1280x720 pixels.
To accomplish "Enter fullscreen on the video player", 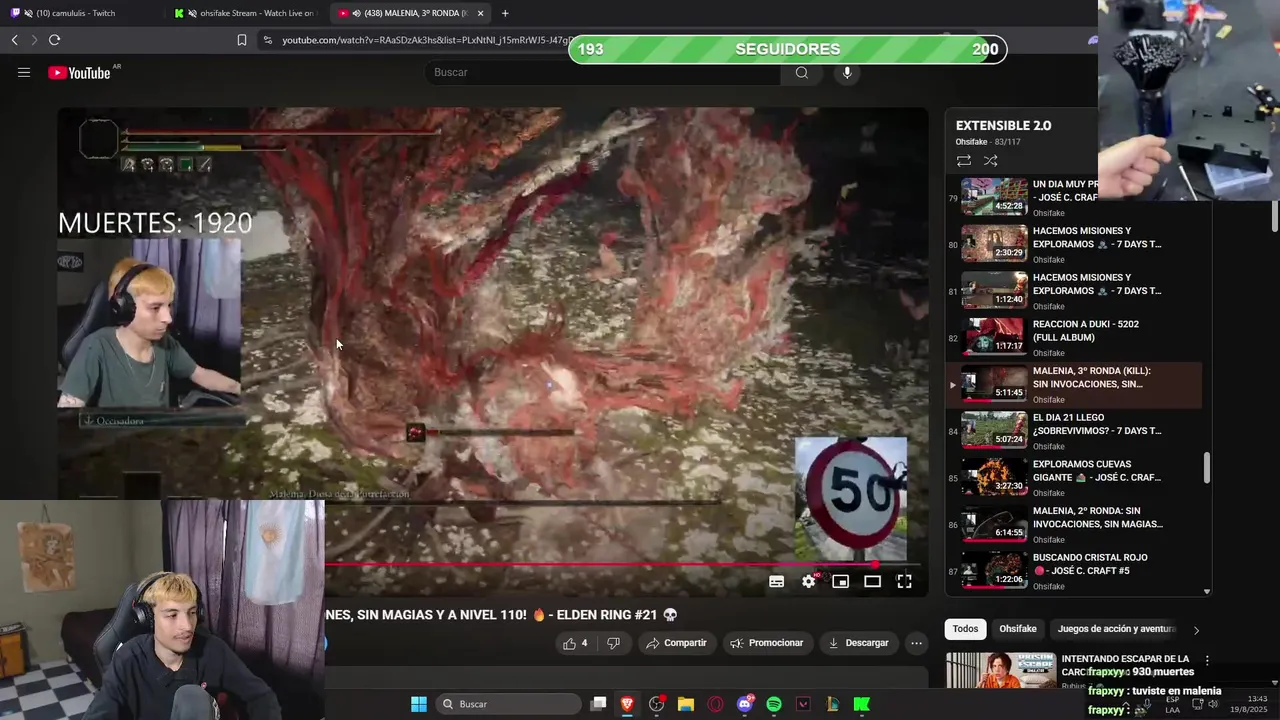I will 904,581.
